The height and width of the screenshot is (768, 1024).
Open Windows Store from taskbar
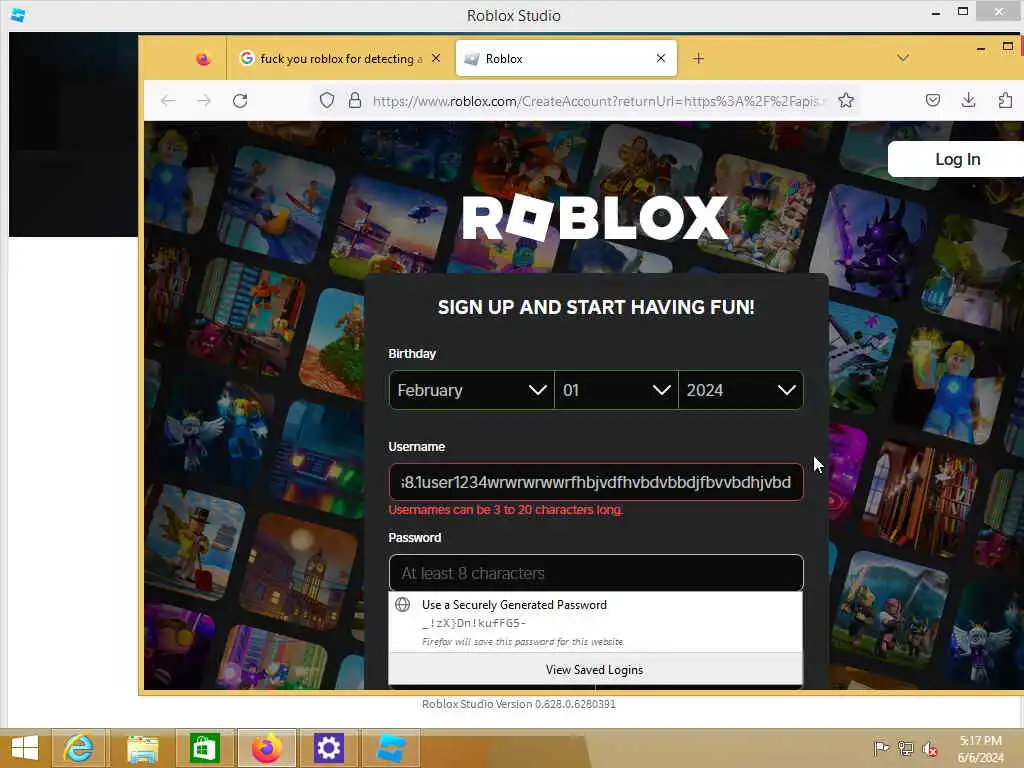pos(204,748)
